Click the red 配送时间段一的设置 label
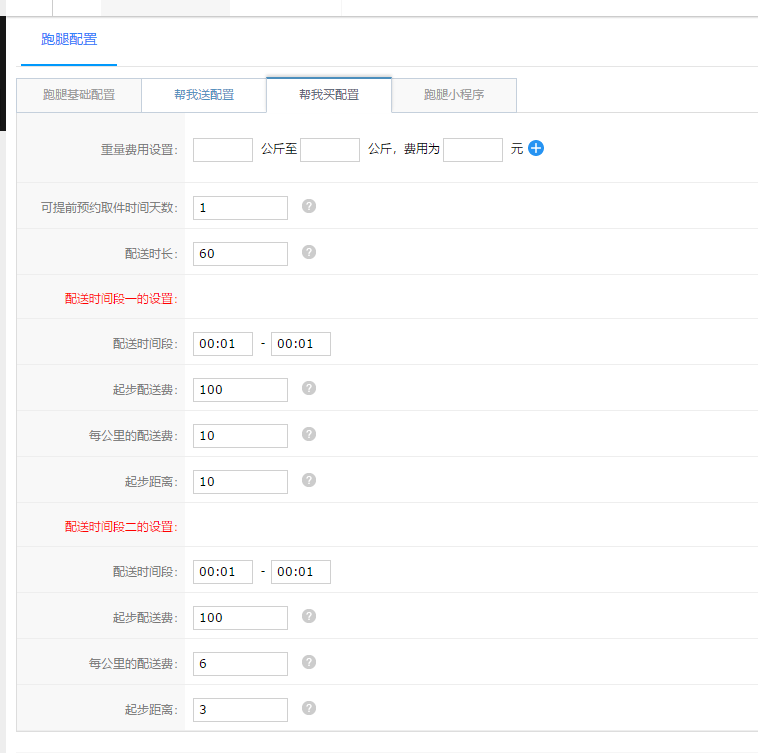The height and width of the screenshot is (753, 758). [121, 299]
